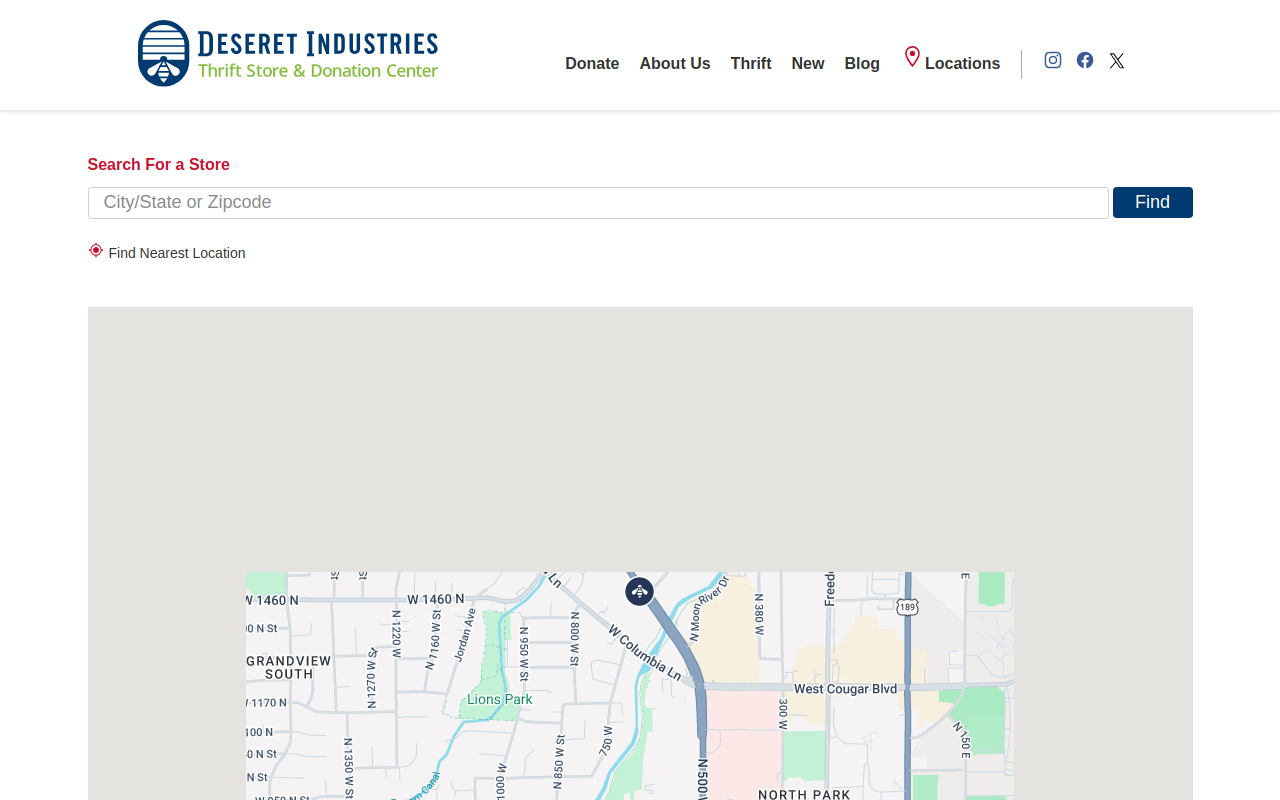The image size is (1280, 800).
Task: Click the red location pin icon
Action: pyautogui.click(x=912, y=57)
